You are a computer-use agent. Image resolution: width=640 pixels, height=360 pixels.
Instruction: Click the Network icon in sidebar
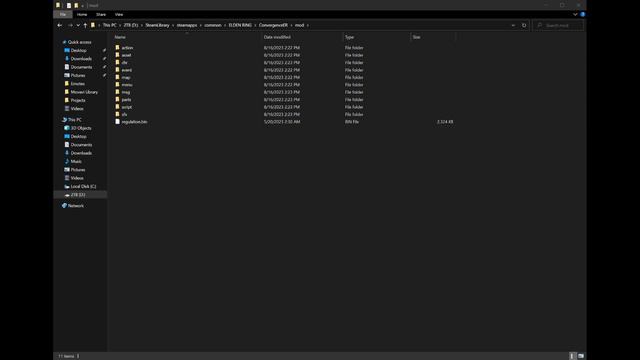tap(64, 206)
